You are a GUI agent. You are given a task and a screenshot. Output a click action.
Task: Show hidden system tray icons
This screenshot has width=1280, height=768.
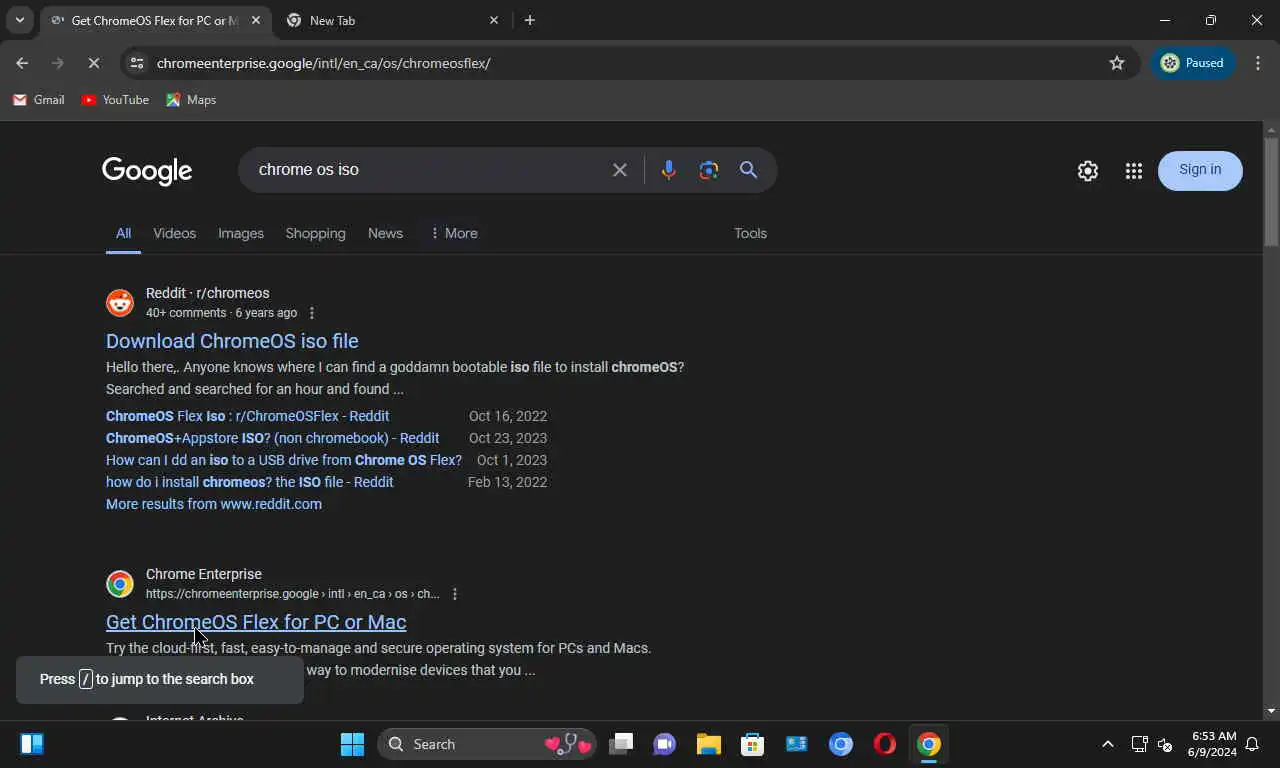coord(1107,744)
